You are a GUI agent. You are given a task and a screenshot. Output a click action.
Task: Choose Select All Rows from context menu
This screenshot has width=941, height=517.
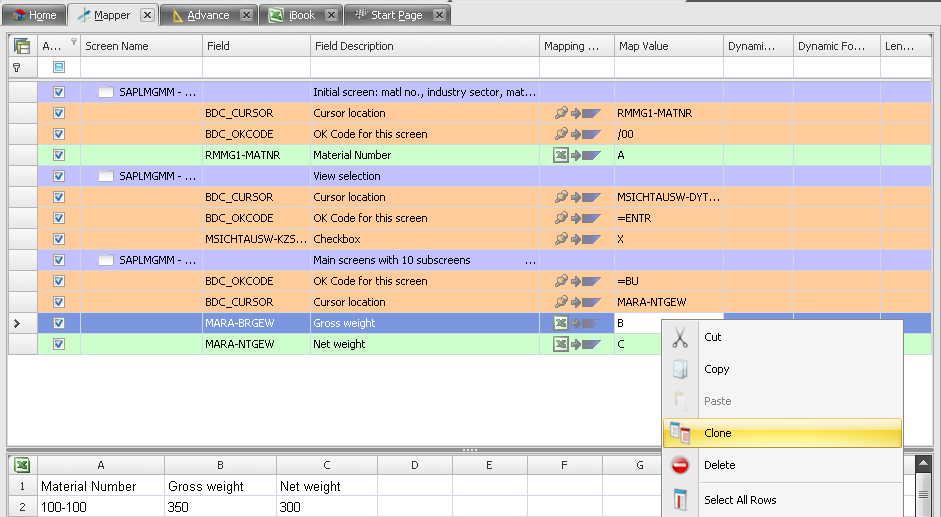tap(740, 500)
